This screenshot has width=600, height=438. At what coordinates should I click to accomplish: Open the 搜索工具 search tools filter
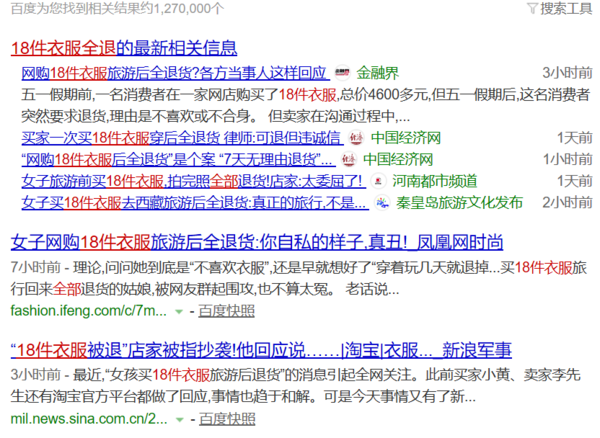pos(560,8)
